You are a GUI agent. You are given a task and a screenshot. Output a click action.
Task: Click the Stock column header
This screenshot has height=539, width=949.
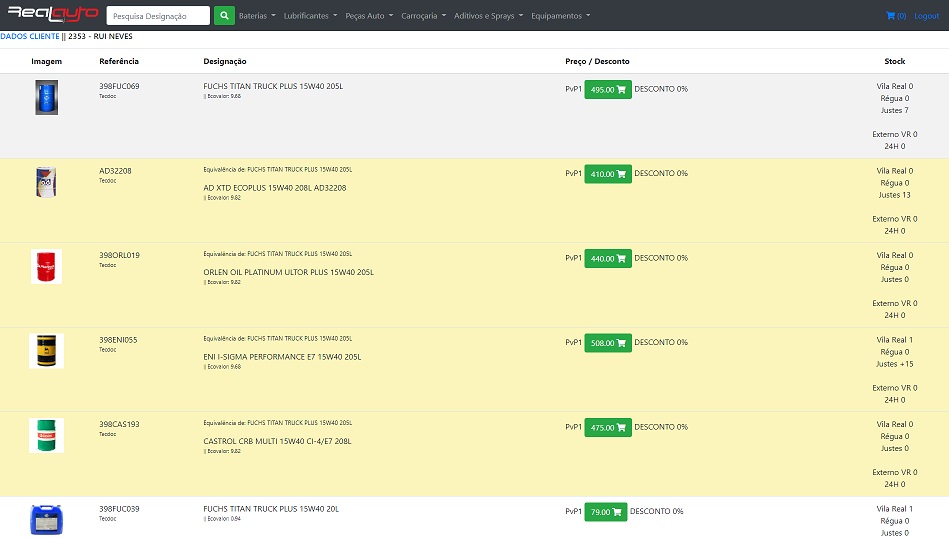tap(895, 61)
